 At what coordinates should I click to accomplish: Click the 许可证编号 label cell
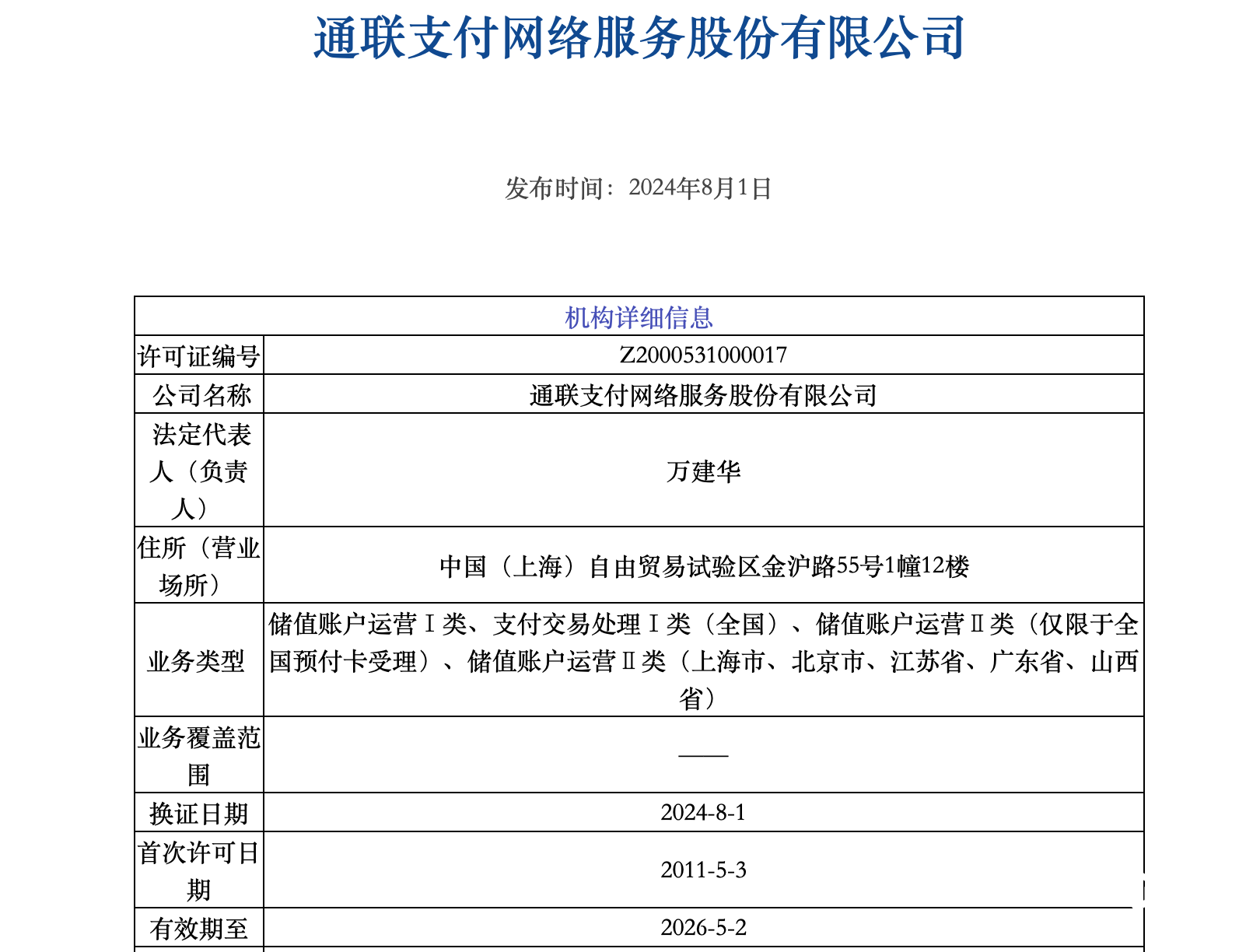pyautogui.click(x=199, y=355)
